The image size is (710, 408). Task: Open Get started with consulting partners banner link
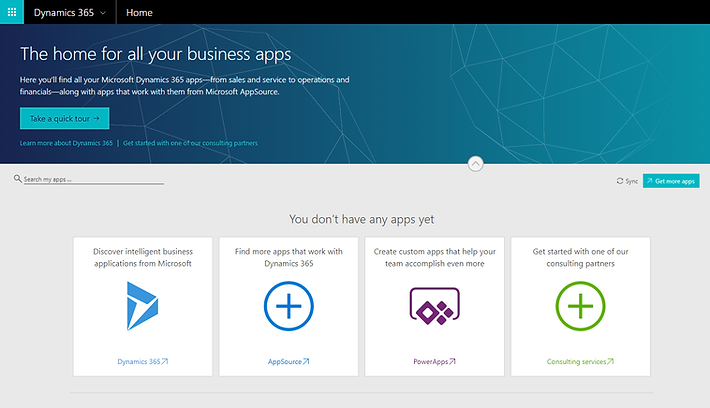(190, 143)
